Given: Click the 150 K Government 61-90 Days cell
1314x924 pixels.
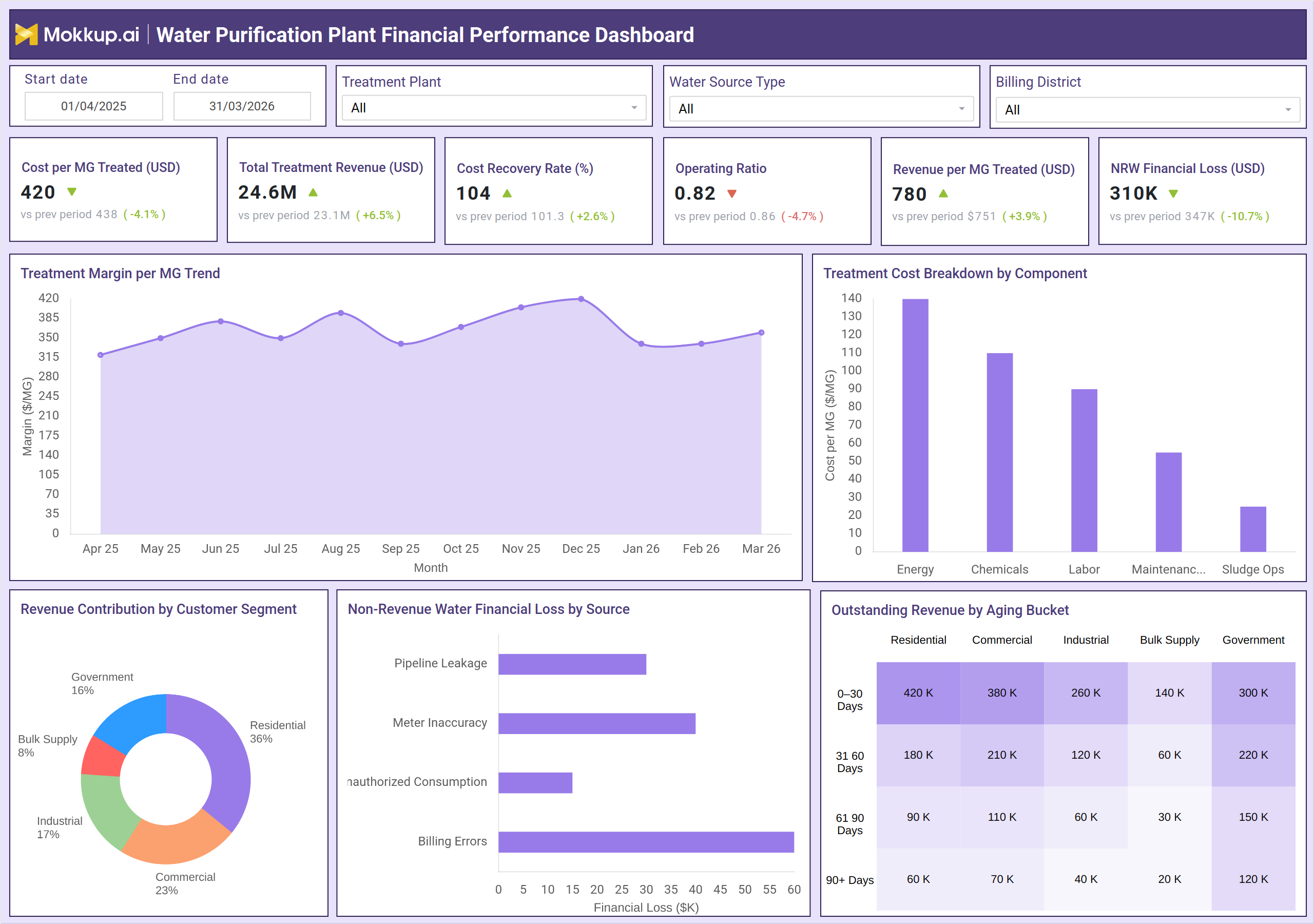Looking at the screenshot, I should click(1253, 817).
